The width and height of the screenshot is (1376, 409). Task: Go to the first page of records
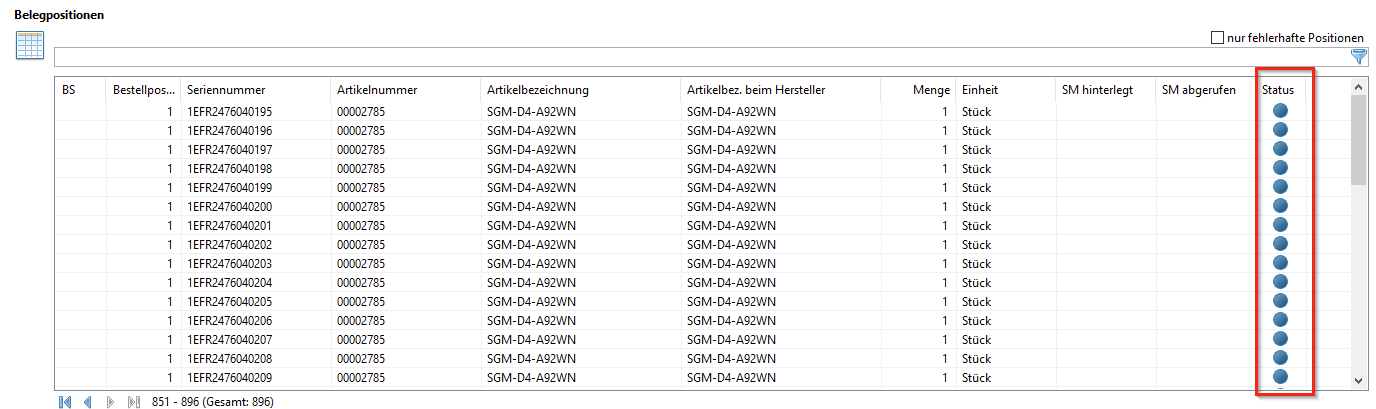pos(66,401)
